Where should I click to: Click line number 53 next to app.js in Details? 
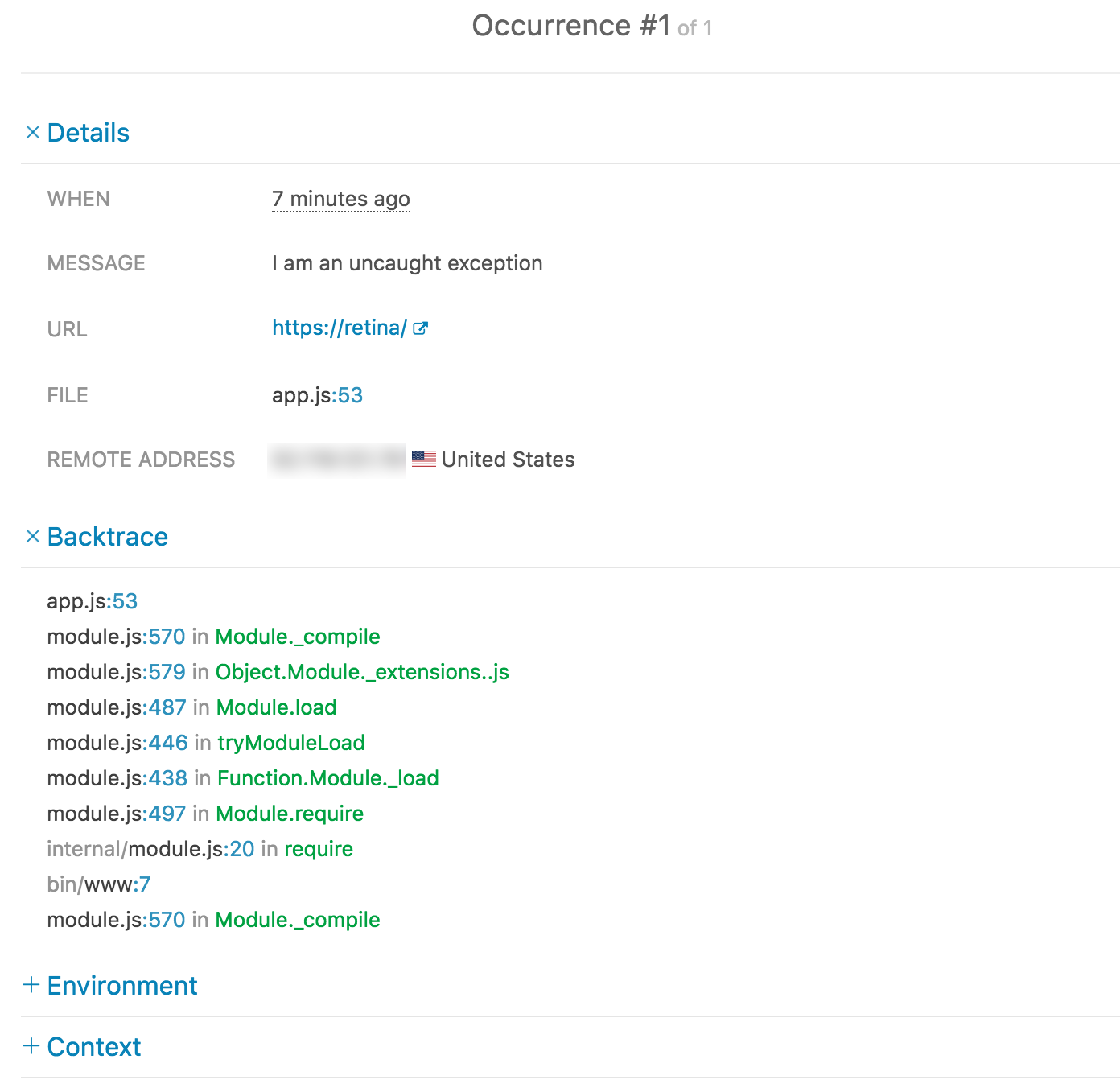click(351, 394)
